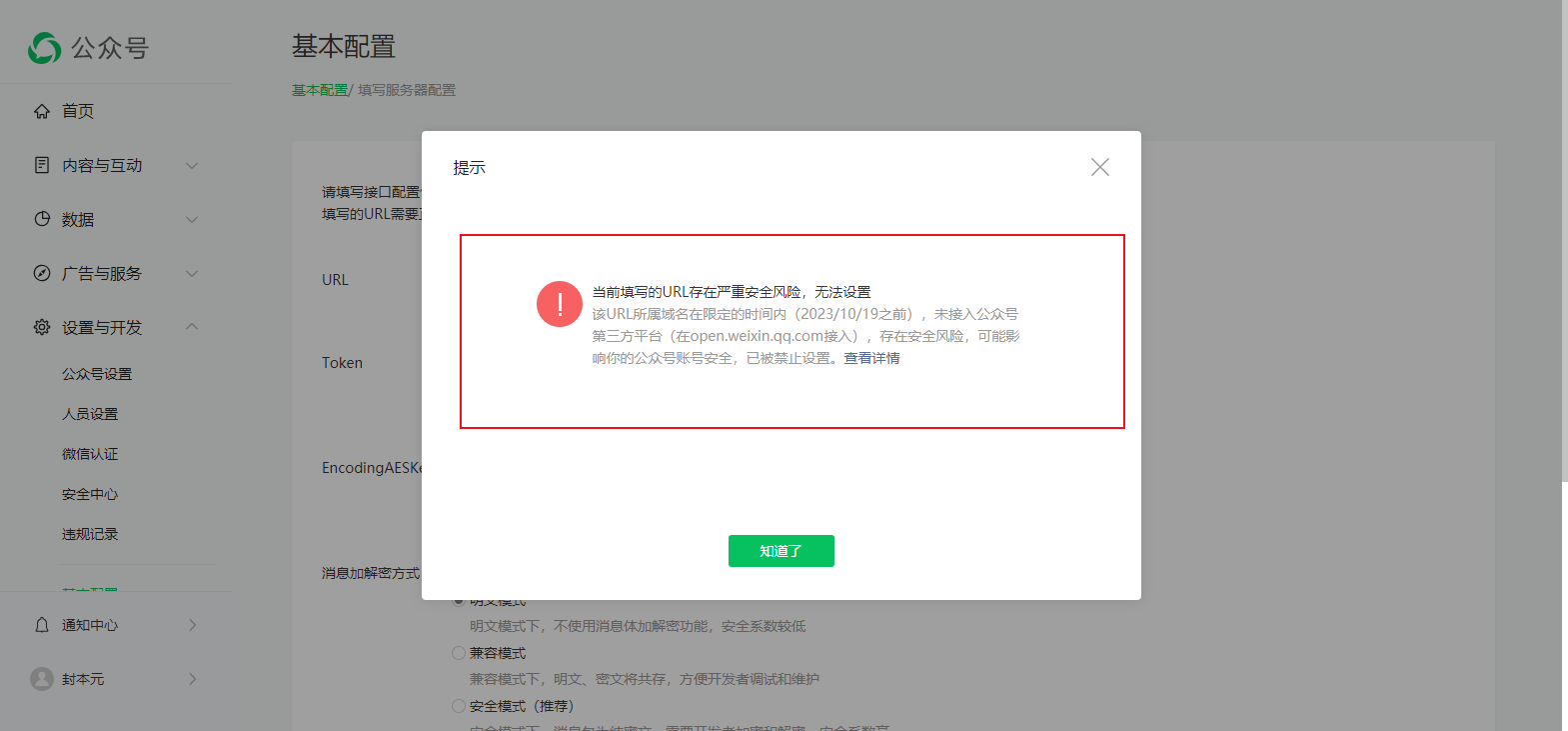Click the 封本元 user avatar
The width and height of the screenshot is (1568, 731).
(x=42, y=679)
